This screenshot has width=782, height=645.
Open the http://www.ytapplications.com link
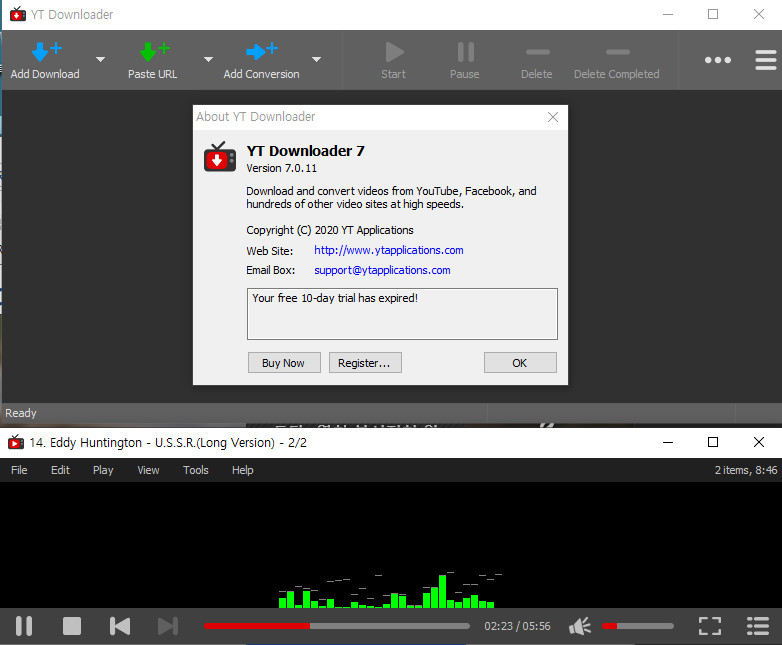point(389,250)
